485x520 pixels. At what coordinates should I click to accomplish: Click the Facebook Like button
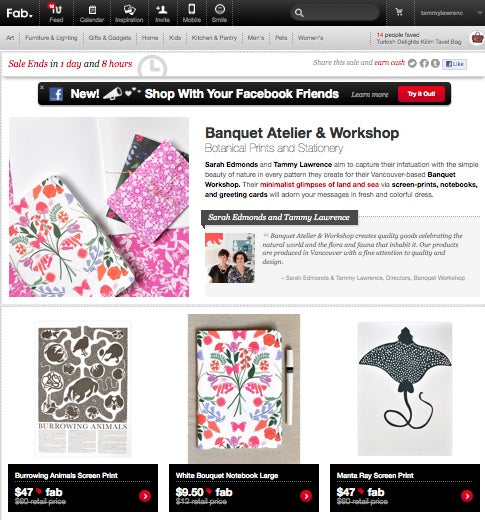pyautogui.click(x=455, y=64)
